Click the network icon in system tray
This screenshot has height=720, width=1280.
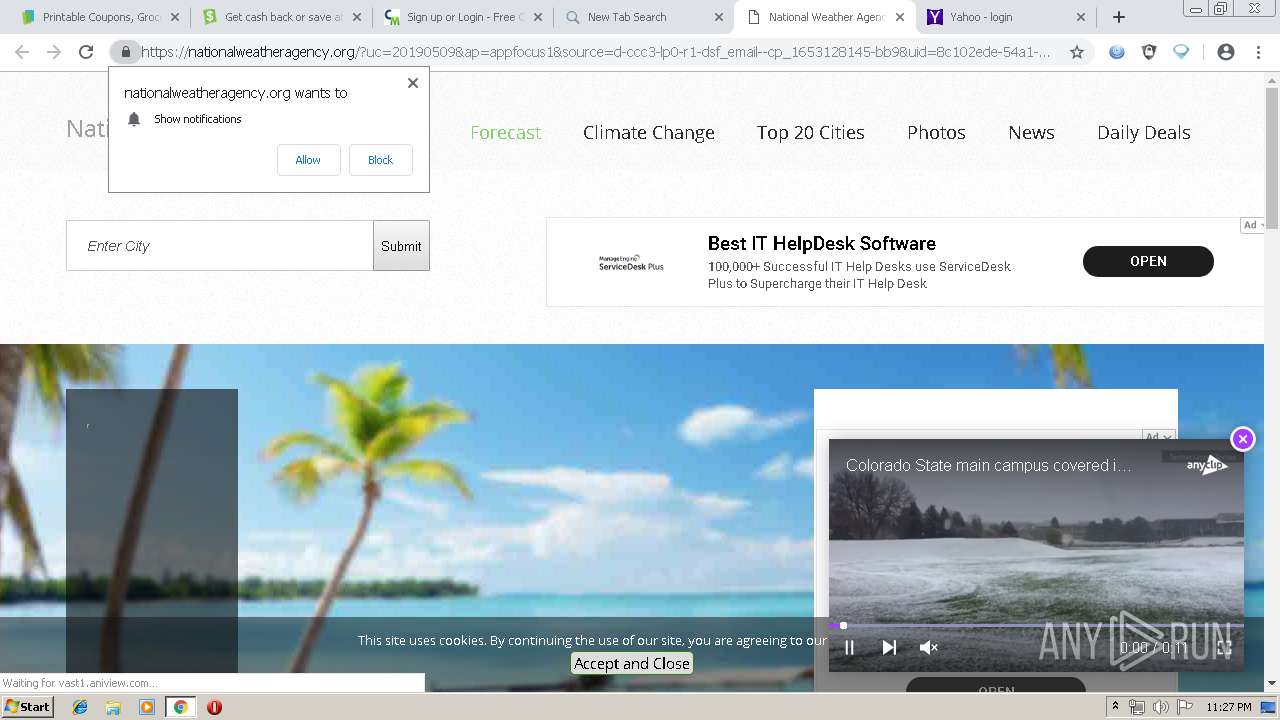(1137, 707)
